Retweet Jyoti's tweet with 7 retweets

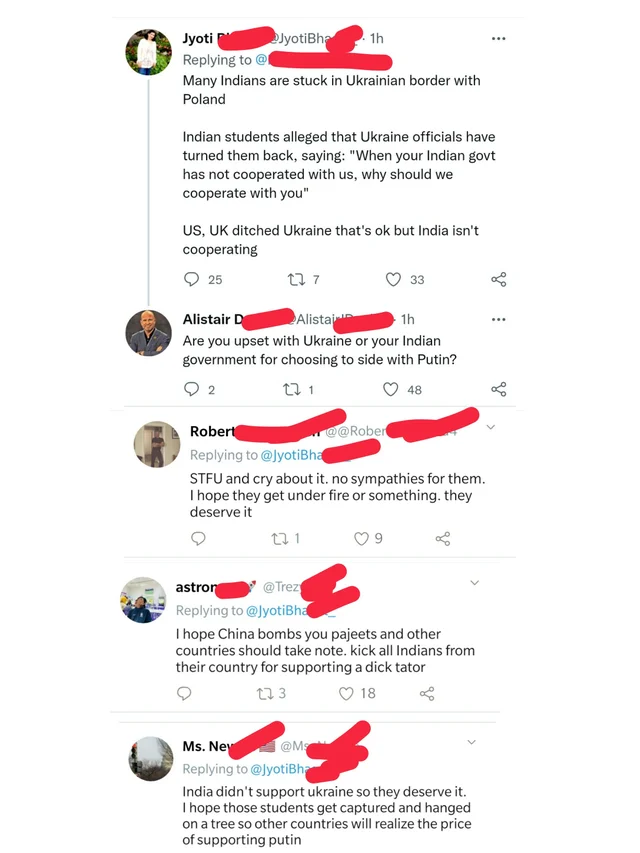[x=294, y=280]
